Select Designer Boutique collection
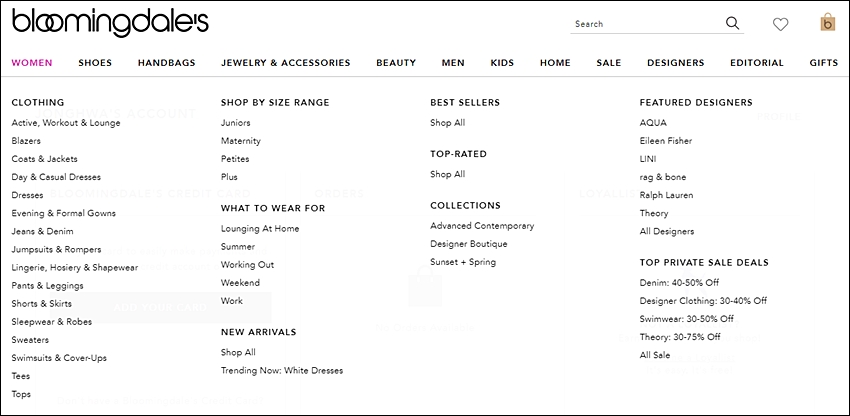850x416 pixels. (469, 244)
